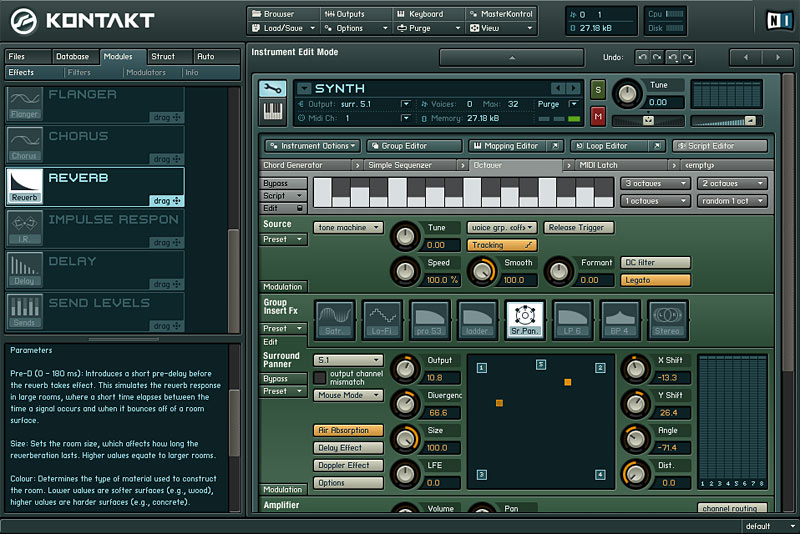Select the Lo-Fi insert effect slot
This screenshot has width=800, height=534.
[382, 320]
